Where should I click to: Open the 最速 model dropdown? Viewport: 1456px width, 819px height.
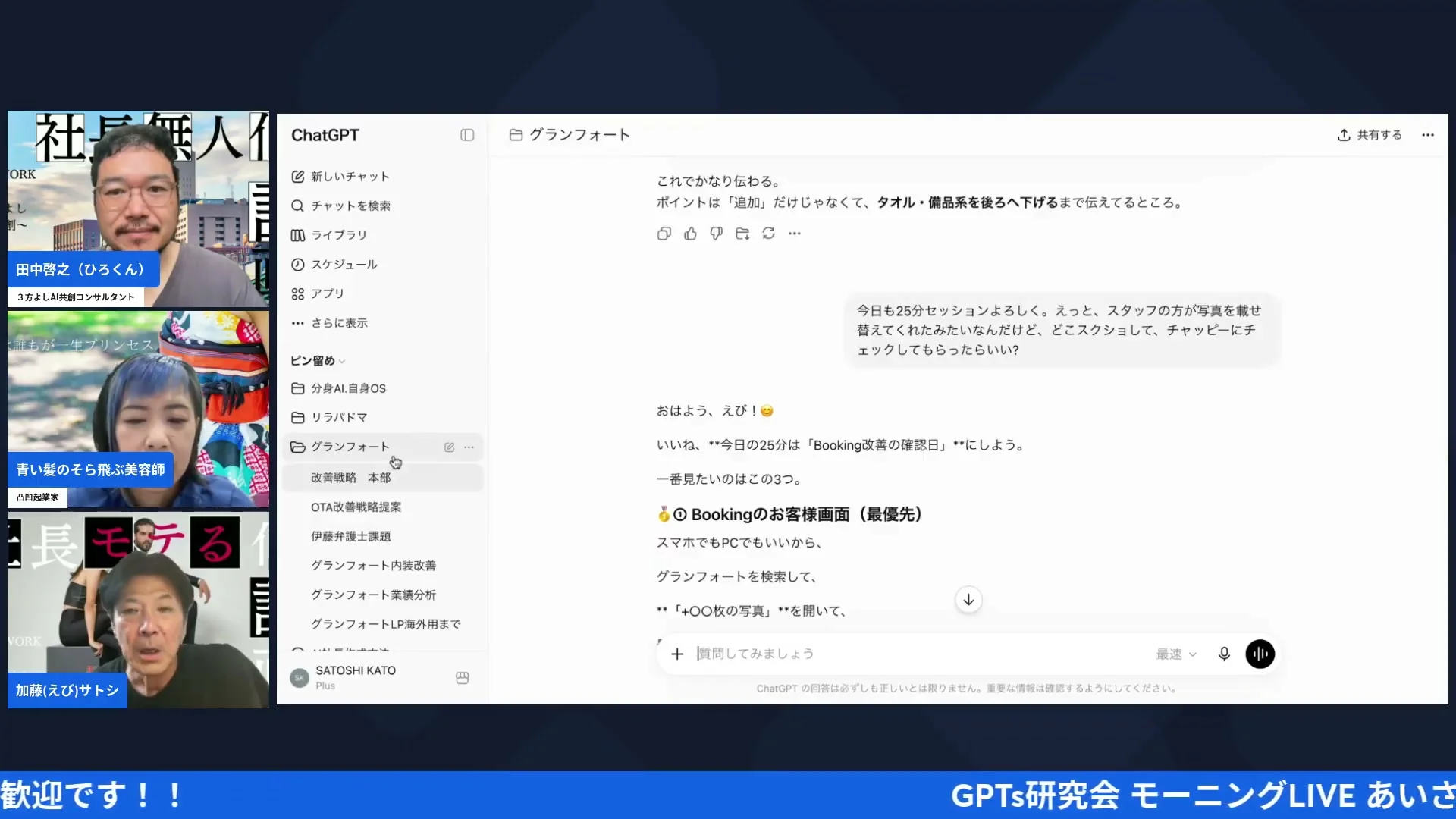tap(1175, 654)
